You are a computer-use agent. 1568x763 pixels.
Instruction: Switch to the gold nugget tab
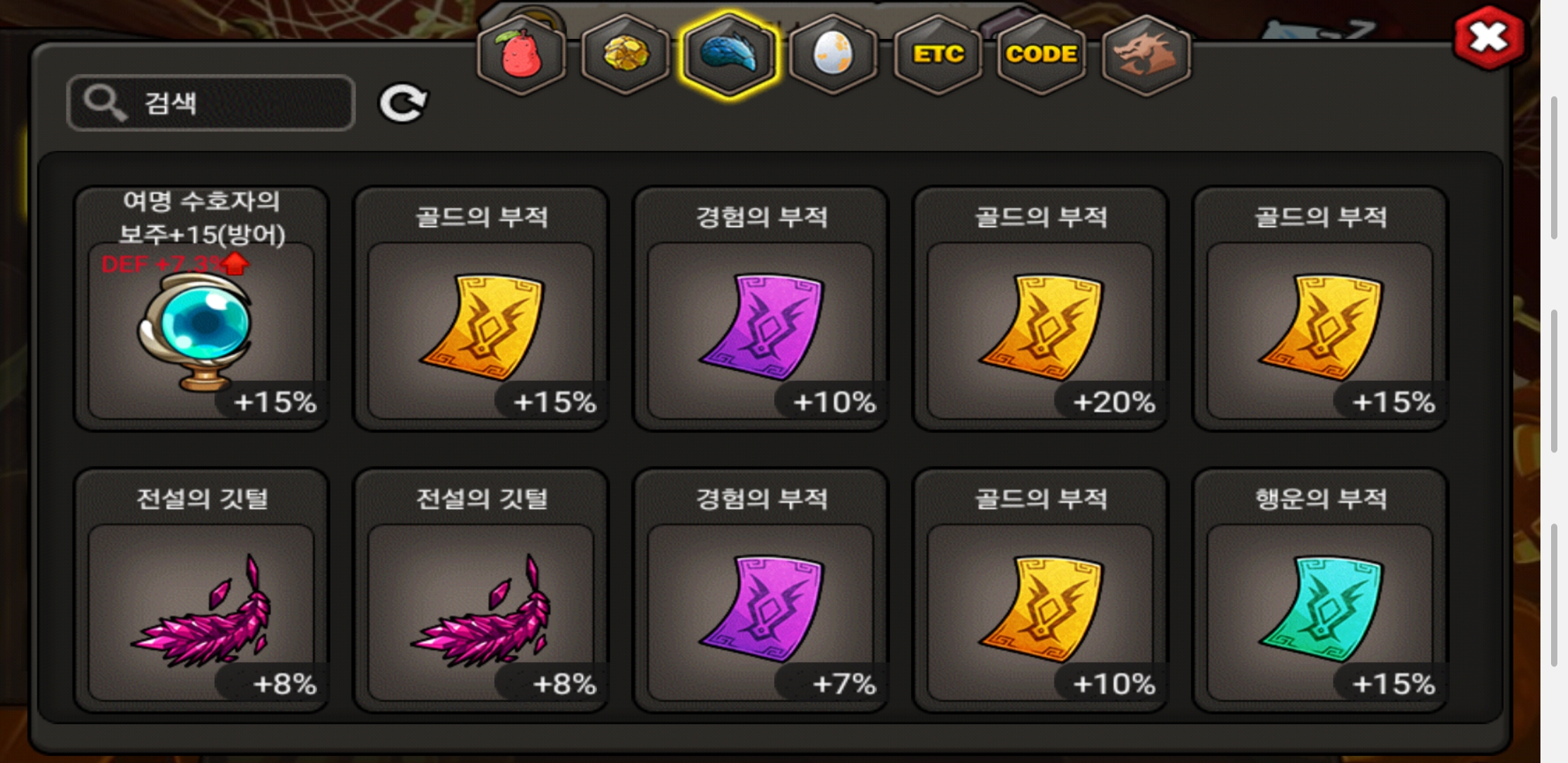pyautogui.click(x=625, y=55)
